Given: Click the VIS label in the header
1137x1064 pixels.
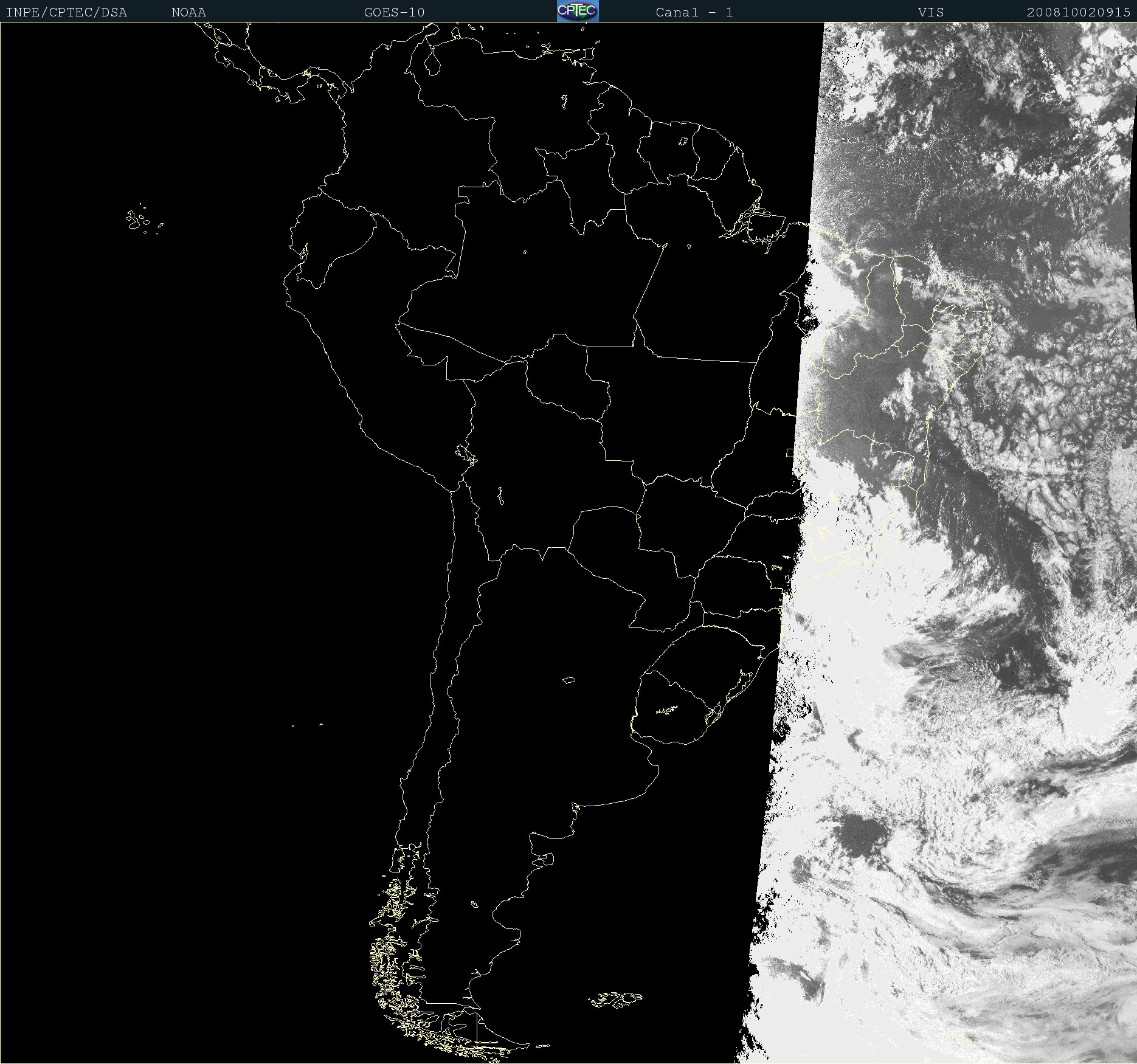Looking at the screenshot, I should pos(931,12).
